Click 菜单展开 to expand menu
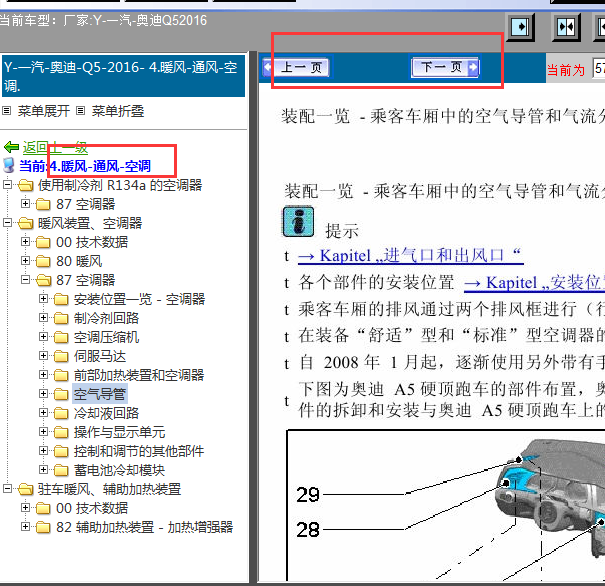The width and height of the screenshot is (605, 586). (x=44, y=111)
